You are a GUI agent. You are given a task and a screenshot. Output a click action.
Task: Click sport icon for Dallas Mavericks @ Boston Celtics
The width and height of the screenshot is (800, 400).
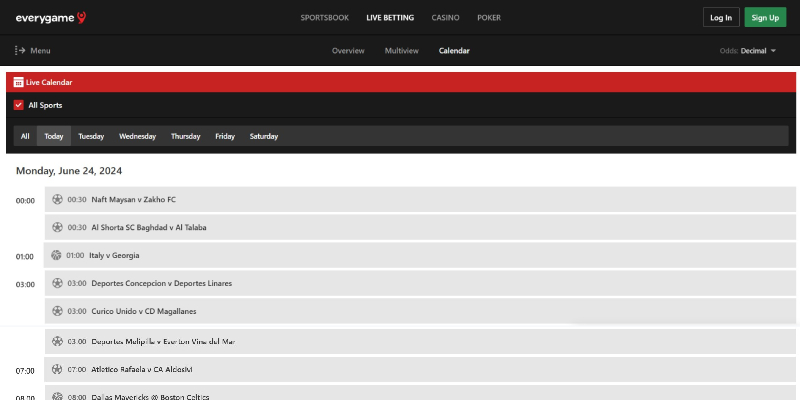(58, 396)
